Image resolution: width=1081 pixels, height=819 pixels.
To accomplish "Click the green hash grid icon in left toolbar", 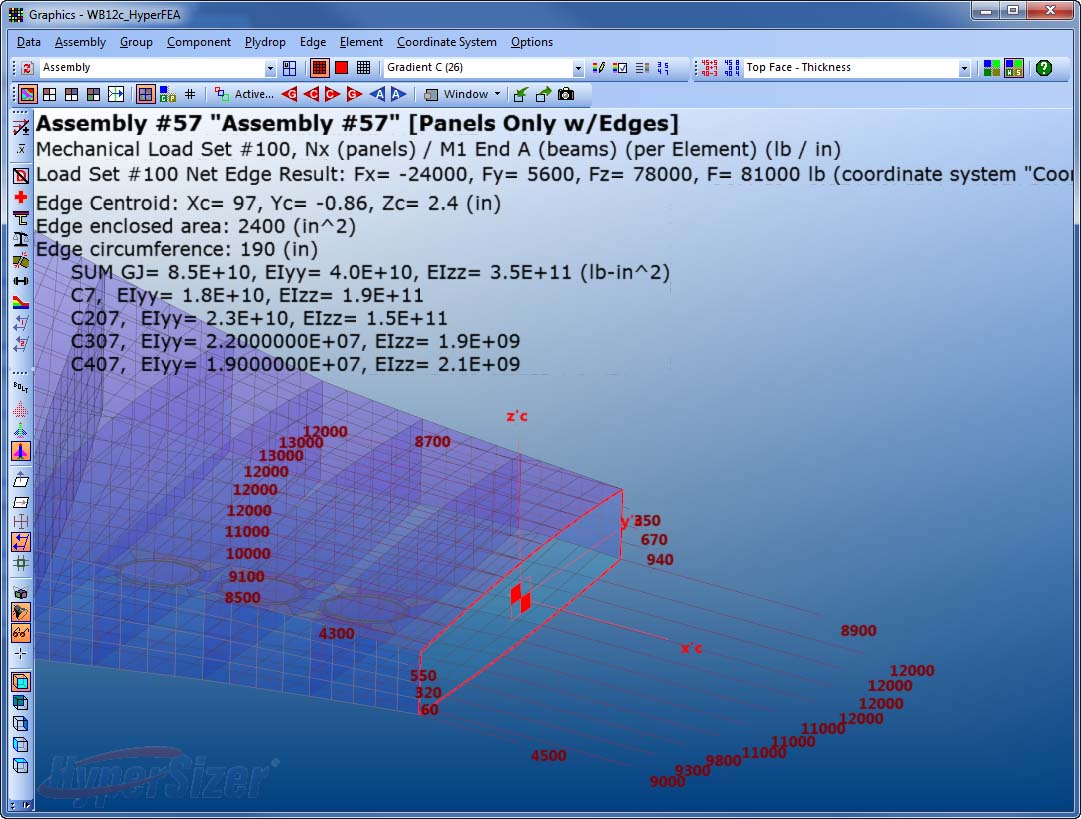I will click(x=21, y=563).
